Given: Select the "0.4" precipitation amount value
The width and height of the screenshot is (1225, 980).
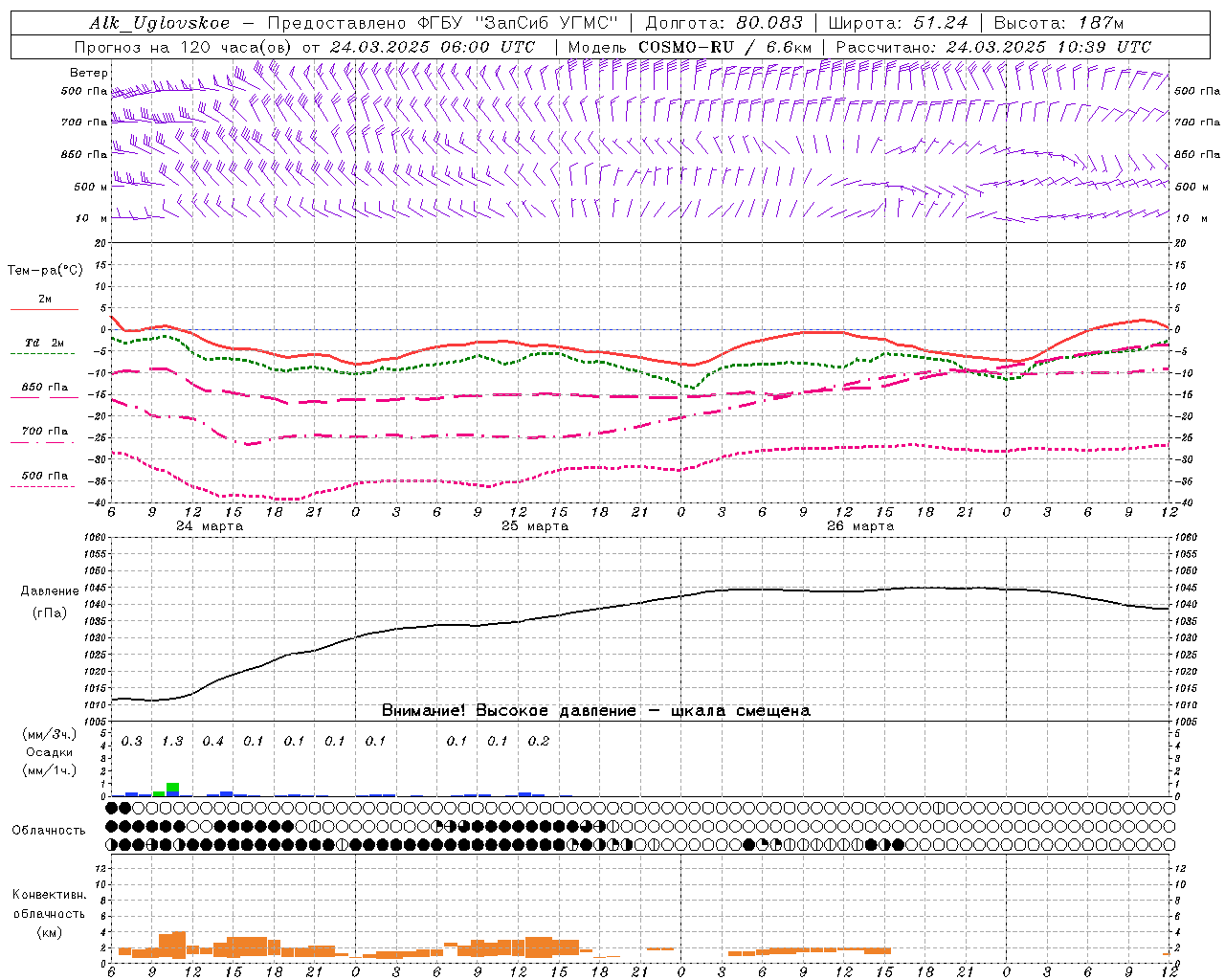Looking at the screenshot, I should (x=212, y=742).
